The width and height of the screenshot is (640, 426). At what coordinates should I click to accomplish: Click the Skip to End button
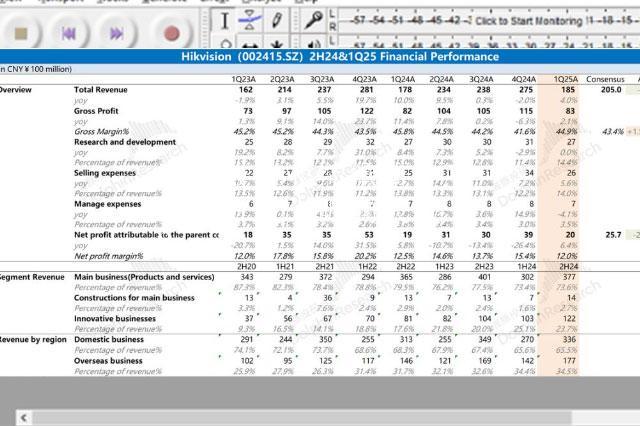[x=116, y=33]
